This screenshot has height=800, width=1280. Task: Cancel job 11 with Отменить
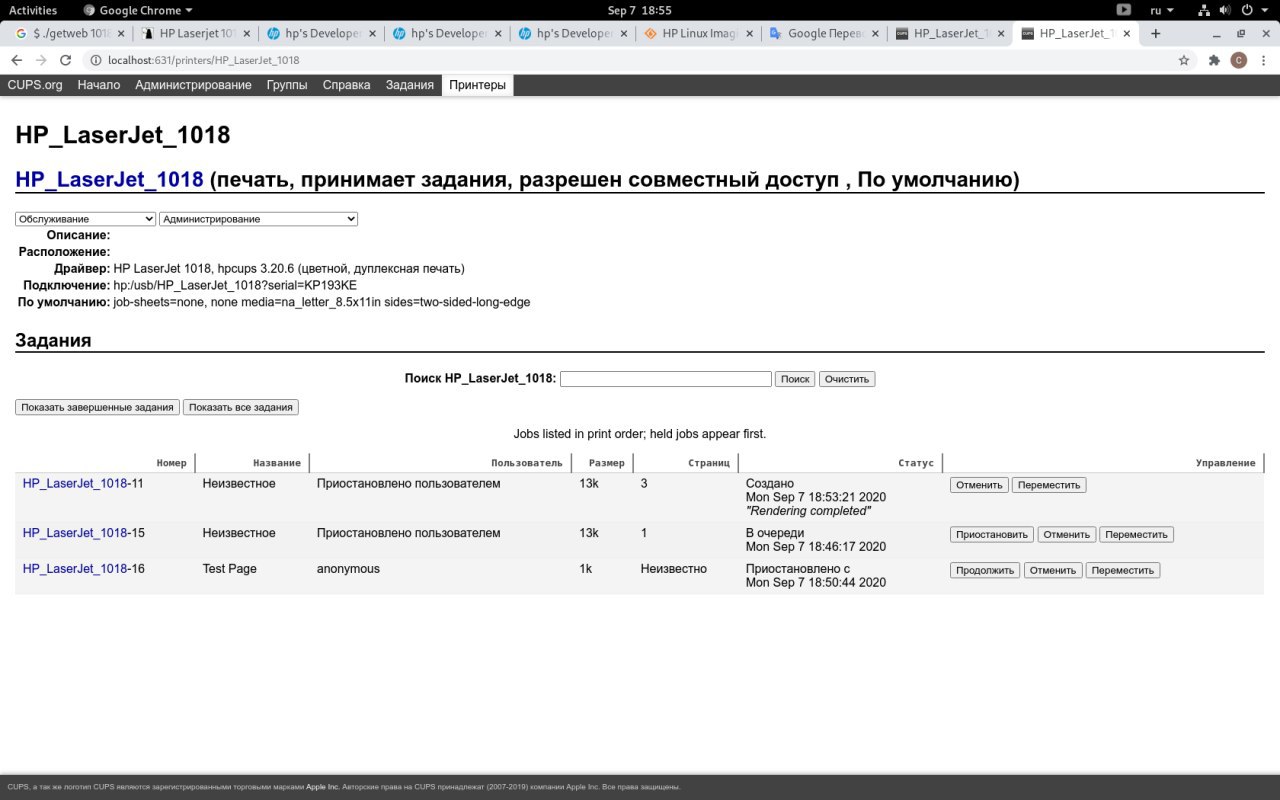(x=979, y=485)
